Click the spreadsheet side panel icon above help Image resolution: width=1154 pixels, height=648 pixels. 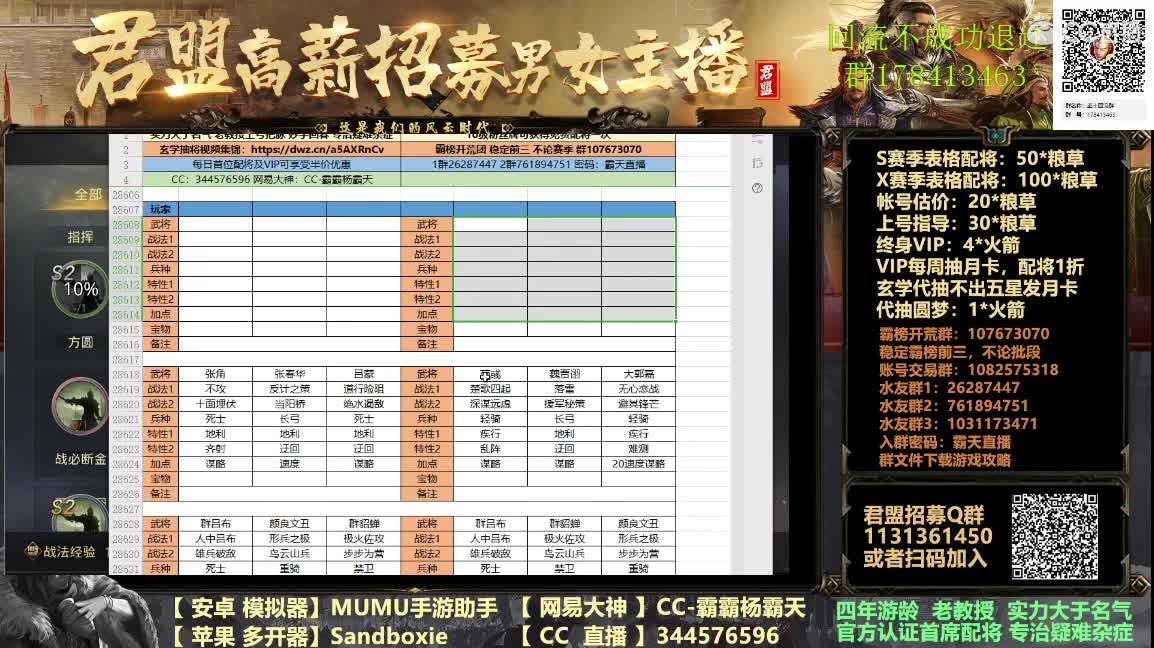click(757, 163)
